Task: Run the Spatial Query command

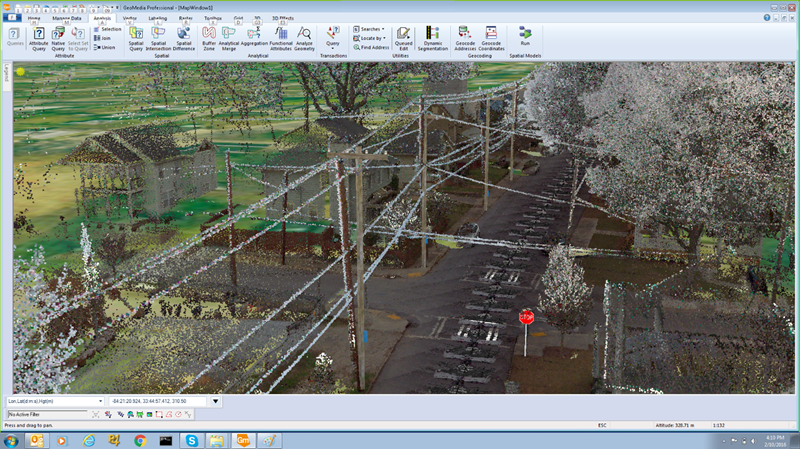Action: point(136,39)
